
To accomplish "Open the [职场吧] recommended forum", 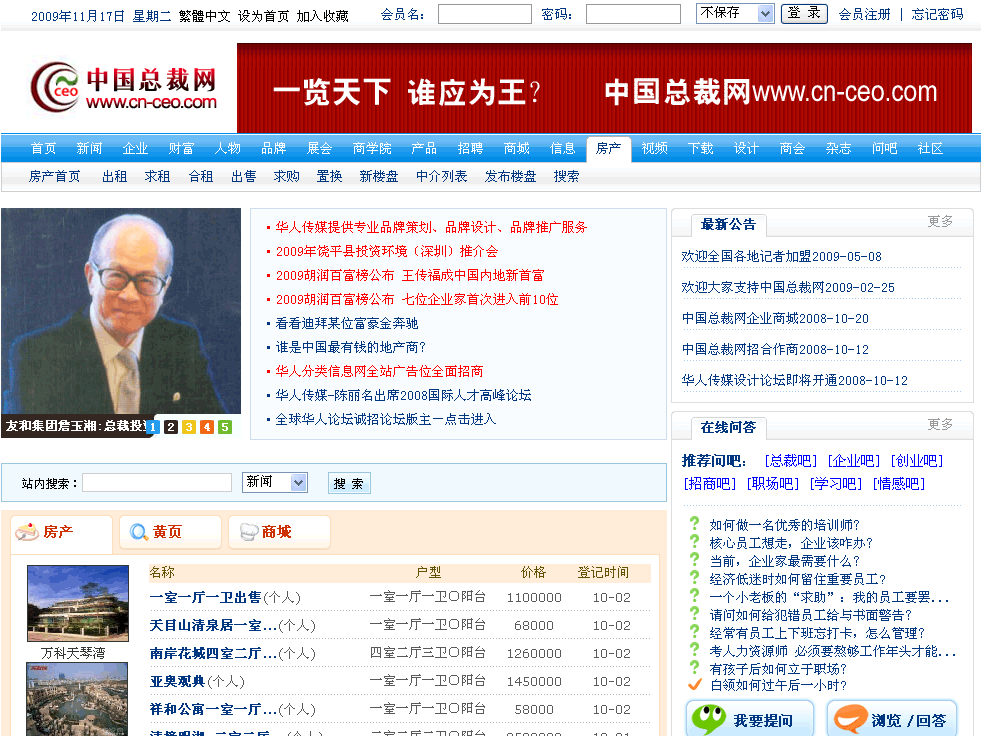I will [772, 484].
